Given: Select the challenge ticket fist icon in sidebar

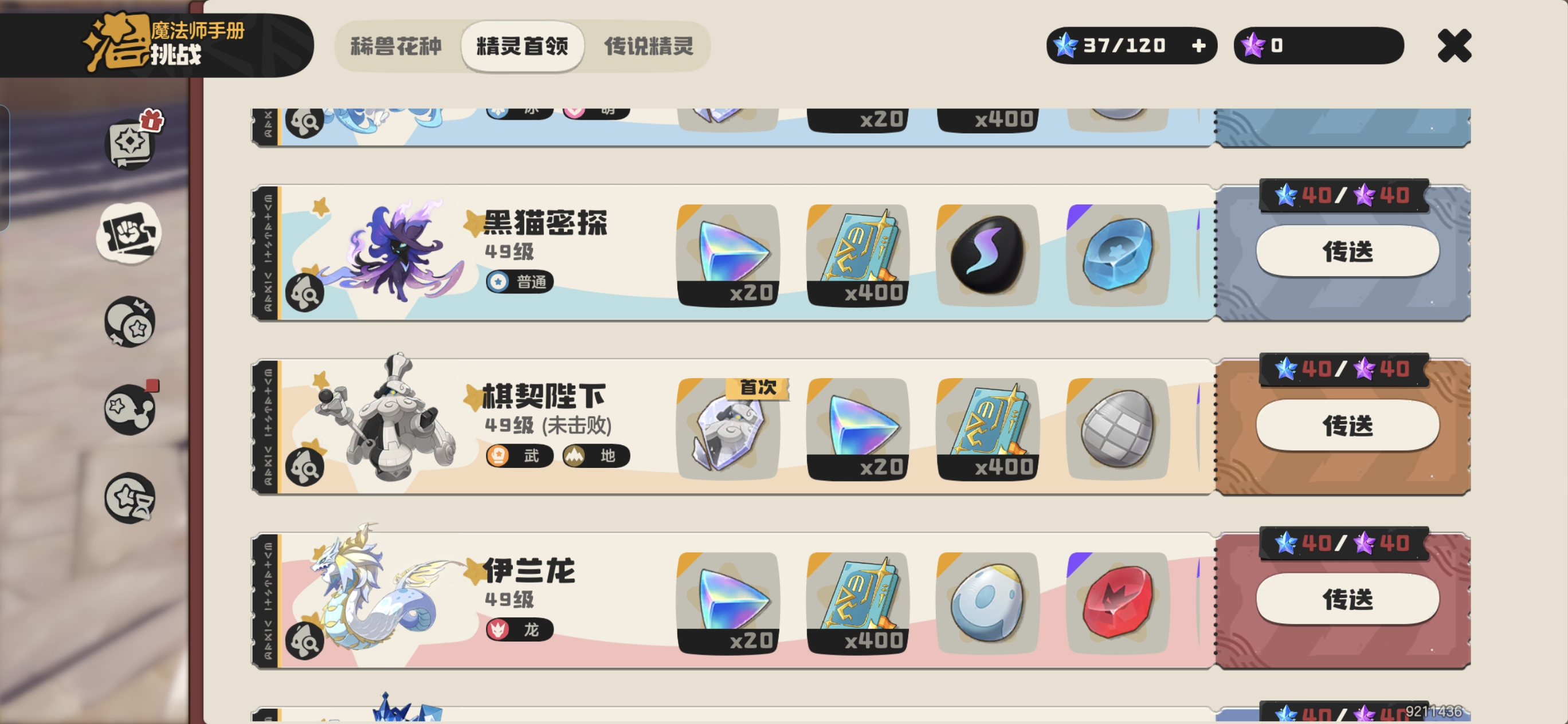Looking at the screenshot, I should pyautogui.click(x=129, y=233).
